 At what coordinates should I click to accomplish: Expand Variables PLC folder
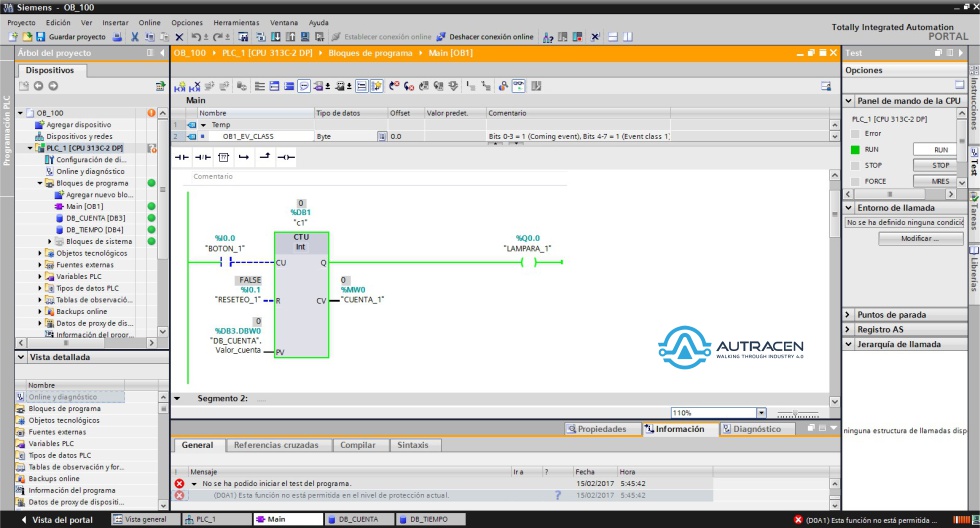pyautogui.click(x=40, y=276)
